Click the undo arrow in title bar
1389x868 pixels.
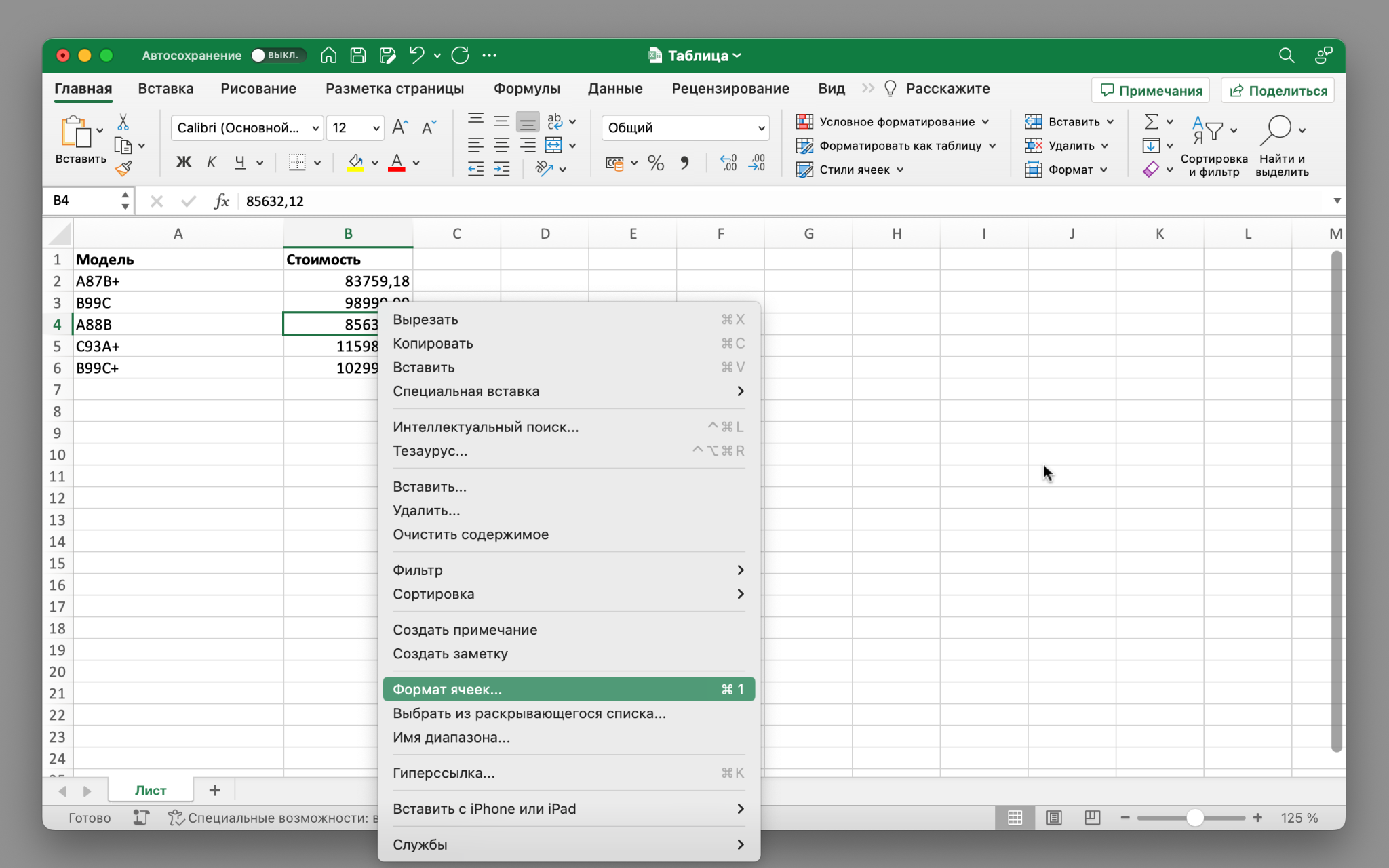click(416, 56)
